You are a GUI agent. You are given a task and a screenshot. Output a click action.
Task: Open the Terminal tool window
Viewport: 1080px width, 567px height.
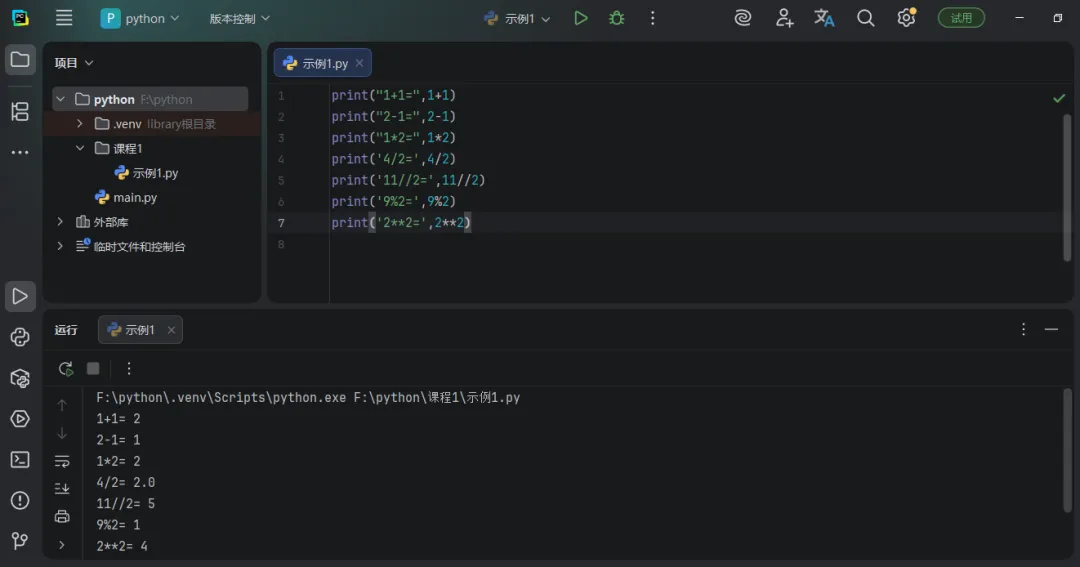pos(20,460)
